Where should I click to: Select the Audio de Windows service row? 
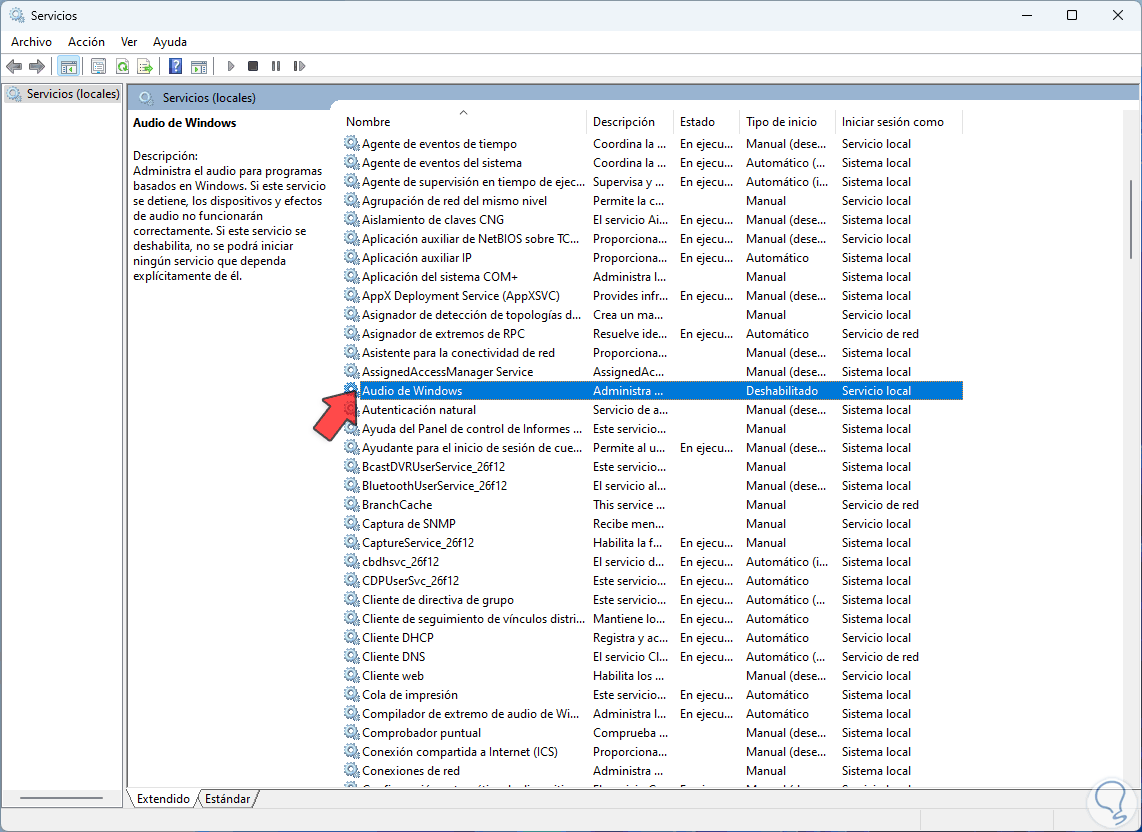tap(653, 391)
